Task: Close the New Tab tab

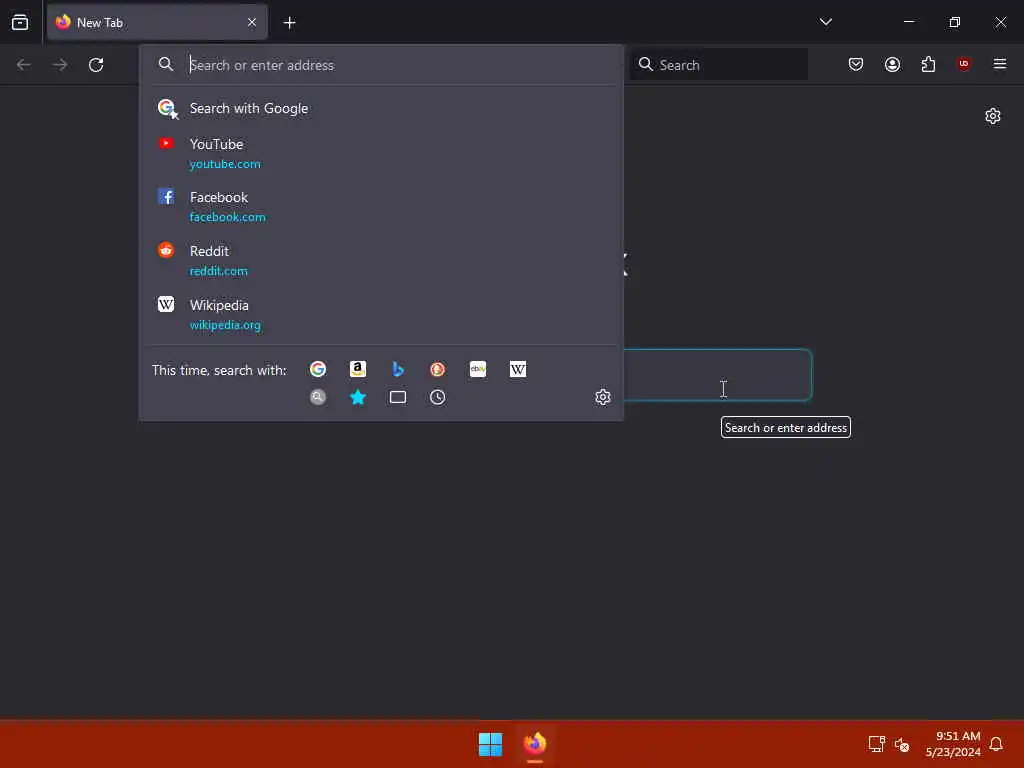Action: tap(252, 22)
